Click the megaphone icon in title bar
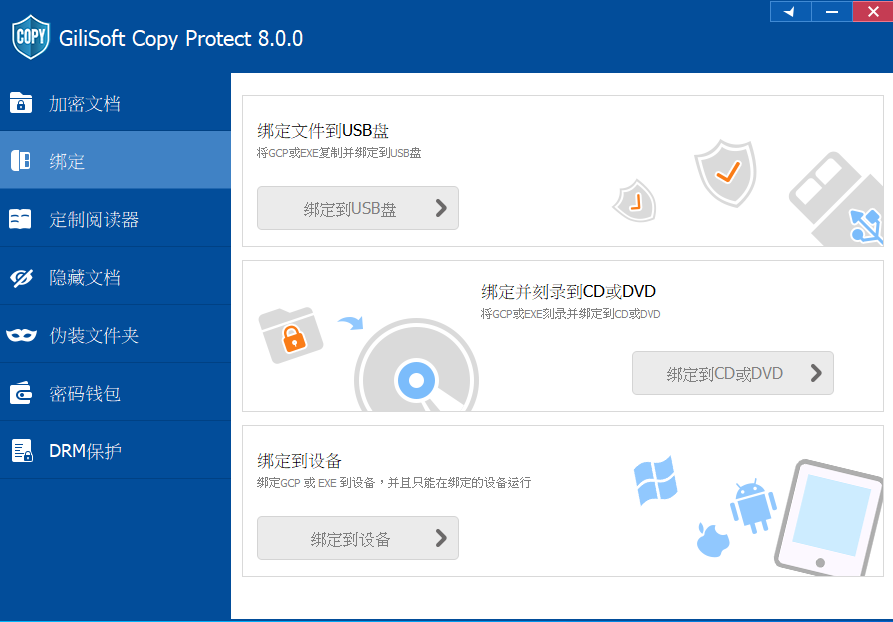 (x=790, y=11)
